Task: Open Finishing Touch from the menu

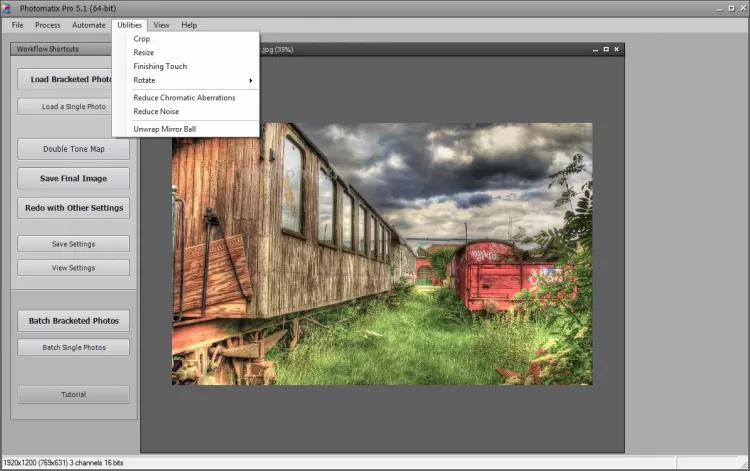Action: [x=160, y=66]
